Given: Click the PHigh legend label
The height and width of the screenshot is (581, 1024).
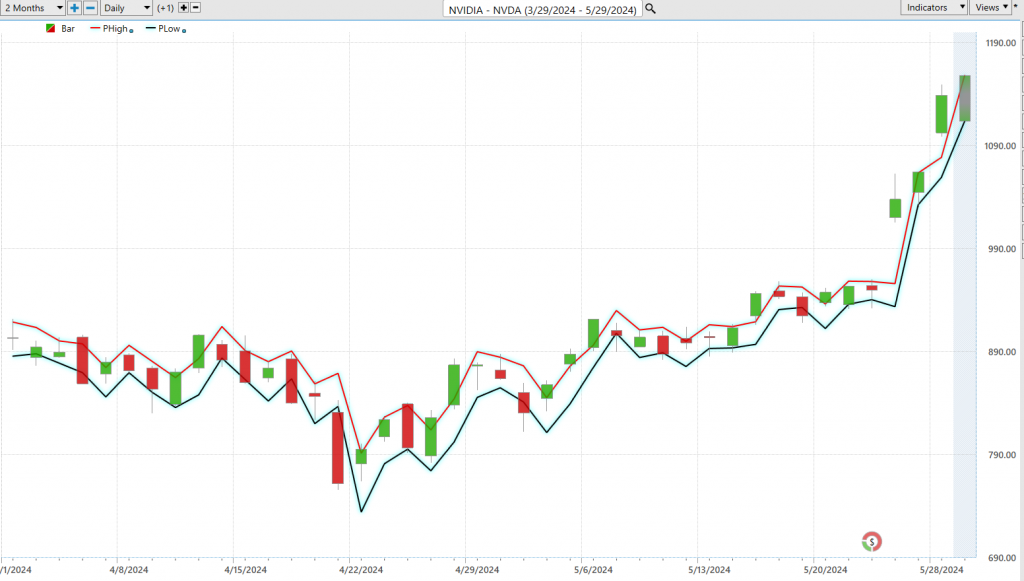Looking at the screenshot, I should point(115,29).
